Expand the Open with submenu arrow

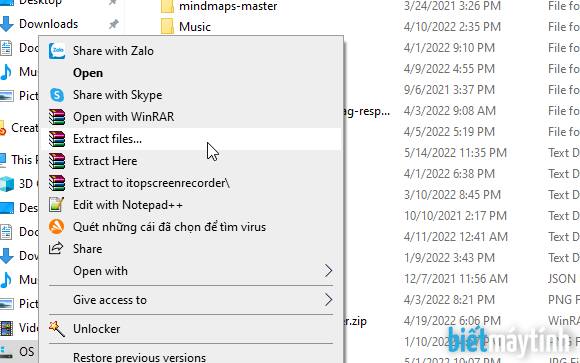(328, 271)
